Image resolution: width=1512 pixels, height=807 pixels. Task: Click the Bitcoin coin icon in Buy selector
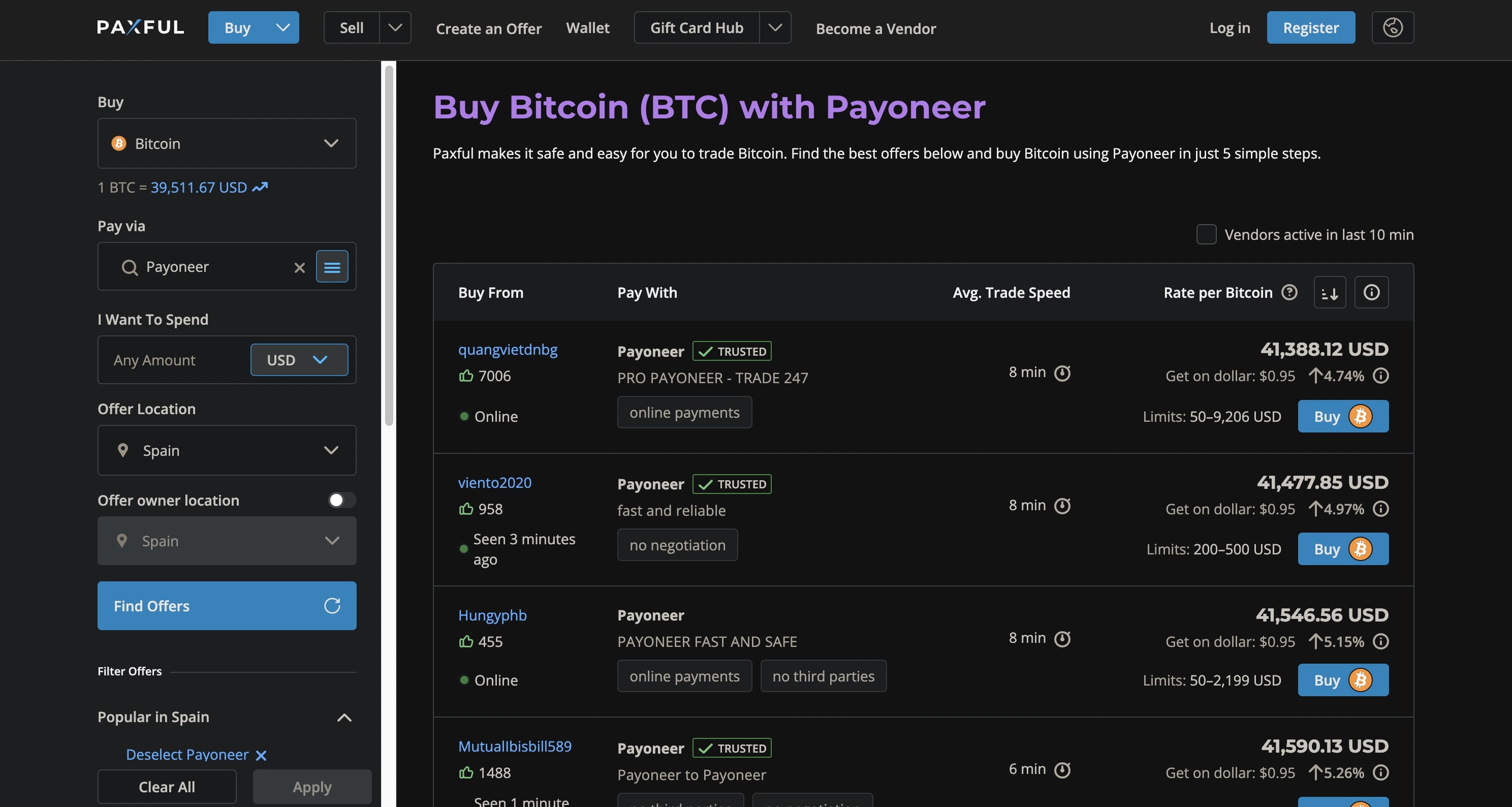coord(118,143)
